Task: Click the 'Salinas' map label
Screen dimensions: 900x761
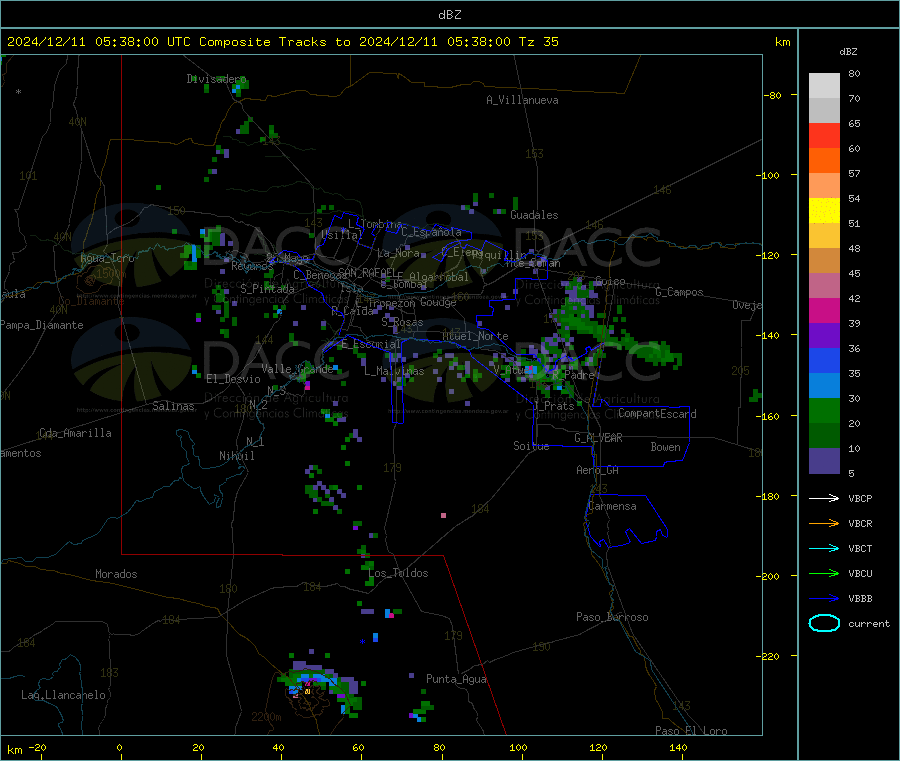Action: click(x=173, y=406)
